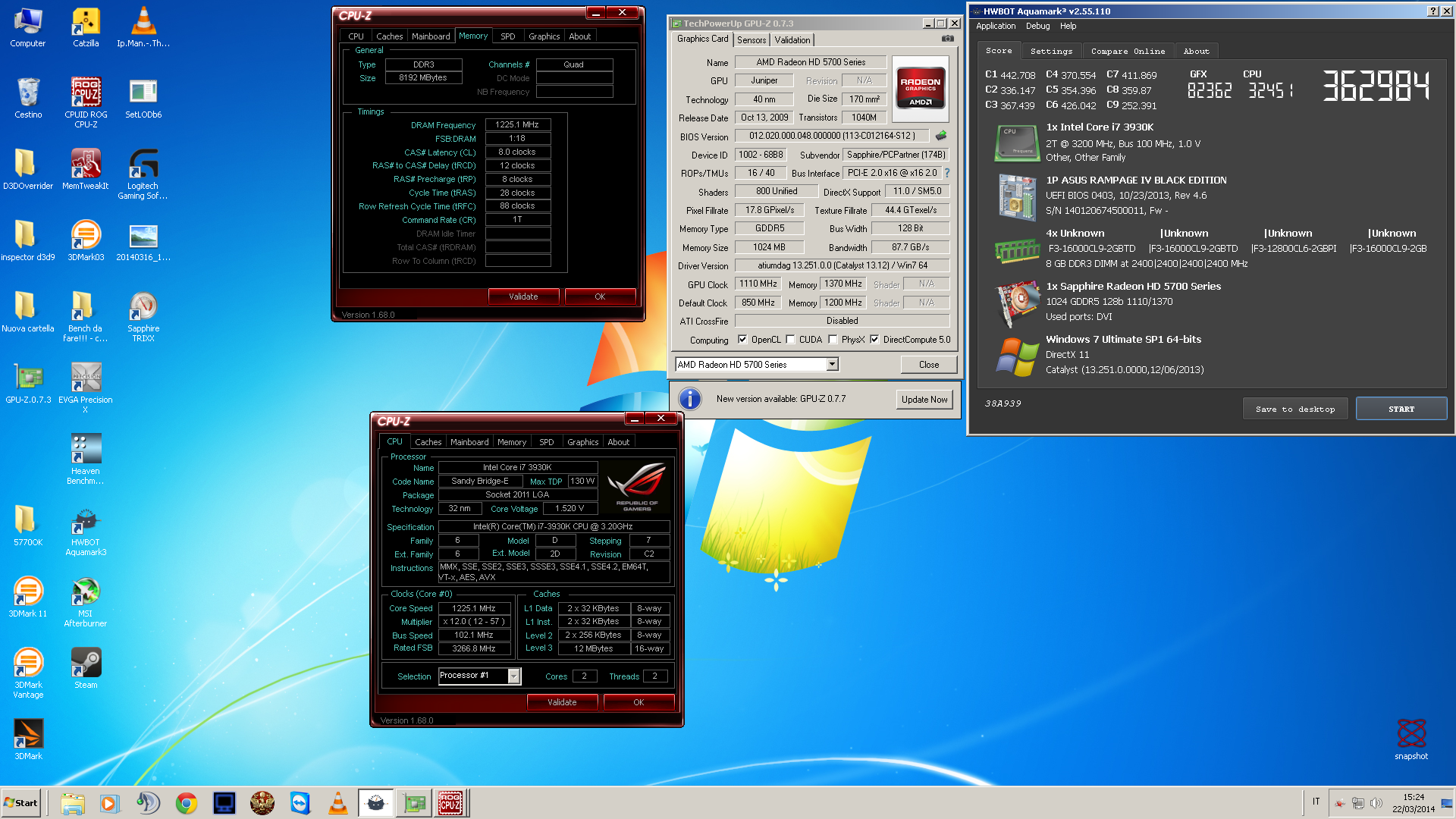
Task: Open Validation tab in GPU-Z
Action: coord(792,40)
